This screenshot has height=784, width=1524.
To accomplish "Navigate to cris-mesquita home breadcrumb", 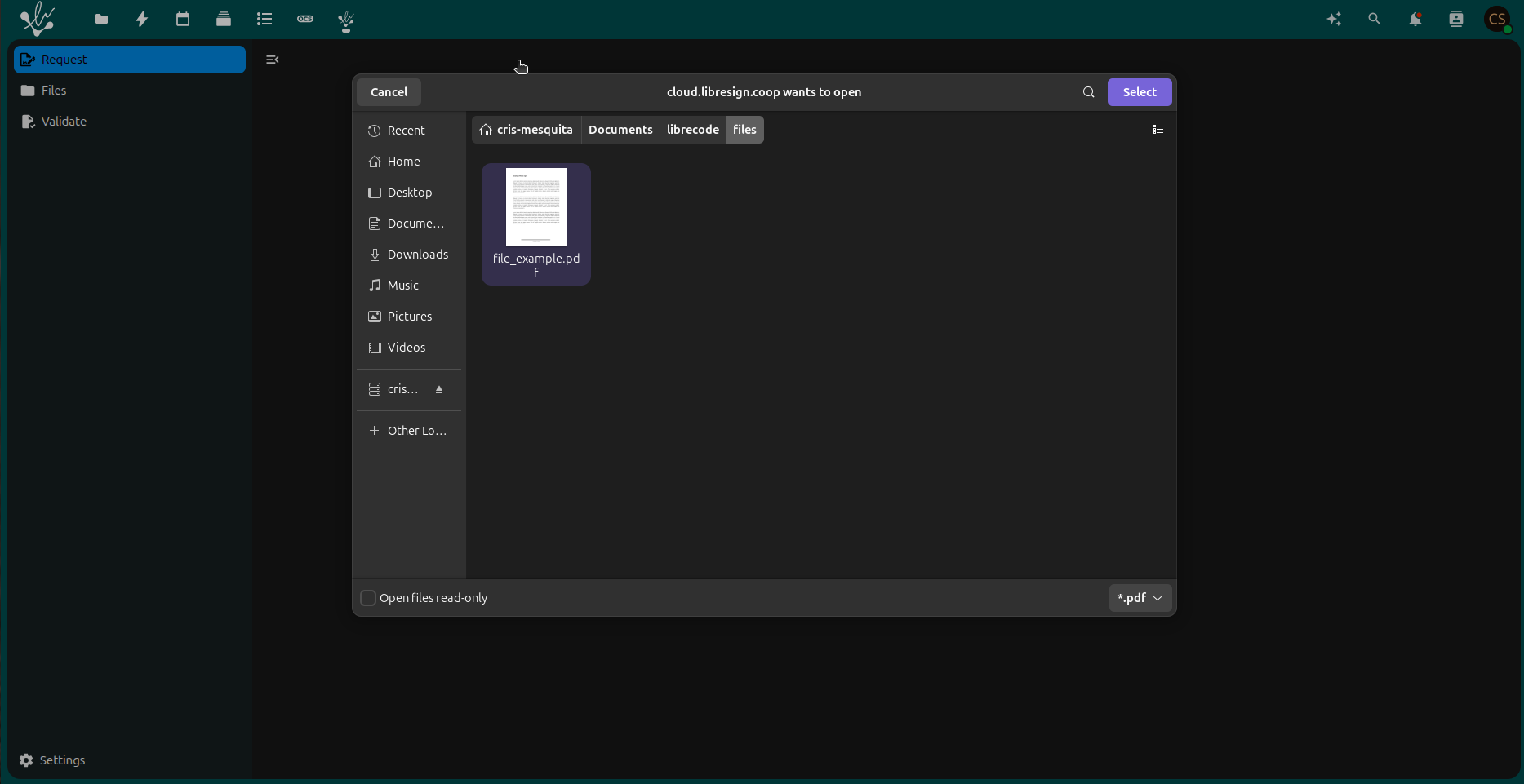I will [527, 130].
